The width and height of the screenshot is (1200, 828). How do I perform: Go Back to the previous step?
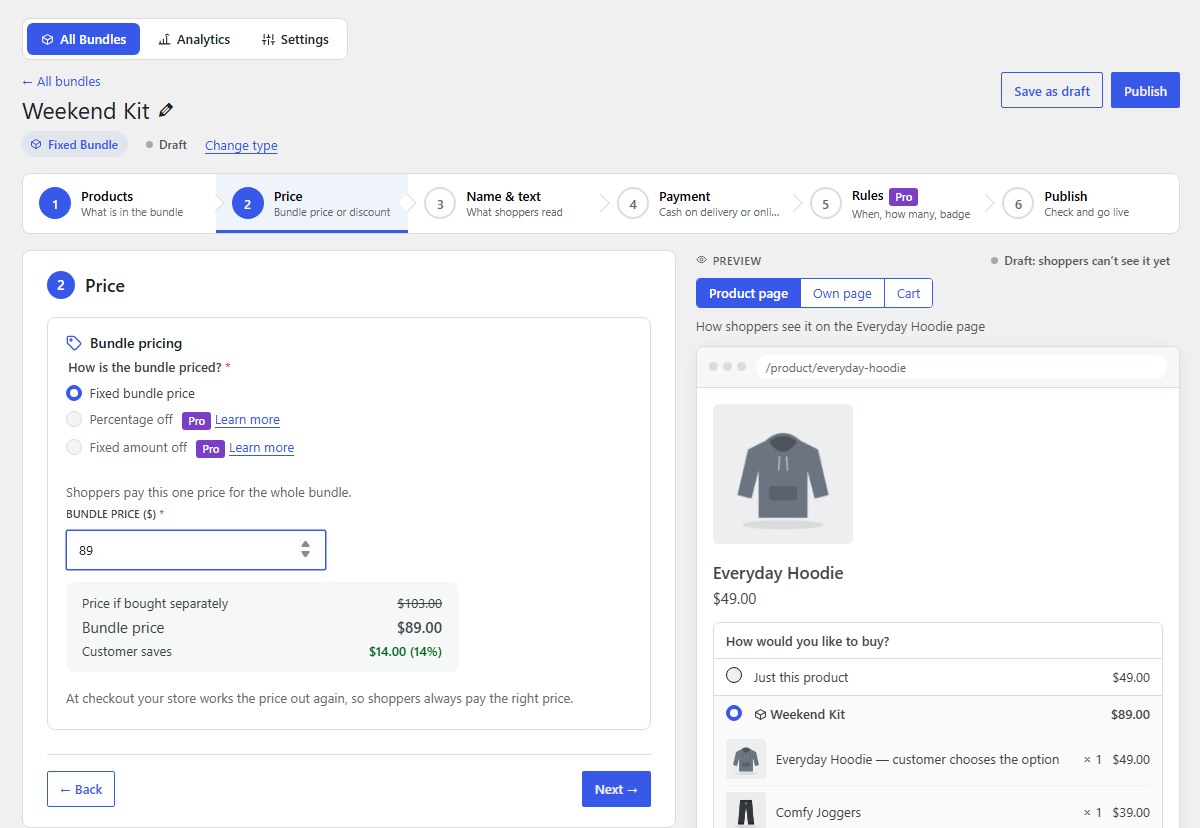coord(81,789)
